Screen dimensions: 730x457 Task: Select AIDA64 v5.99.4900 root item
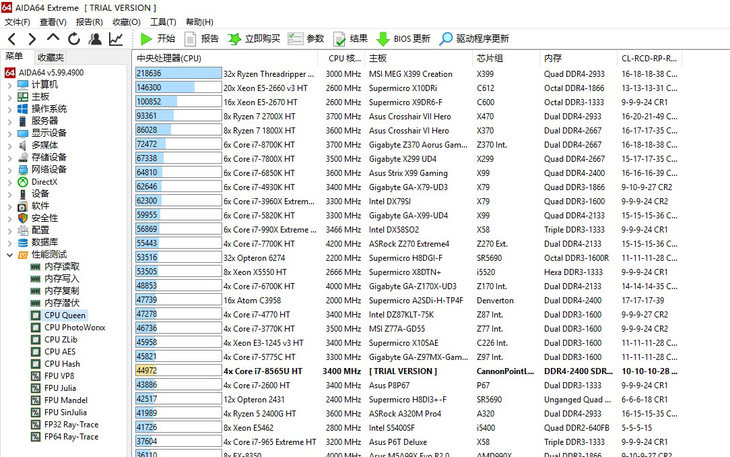coord(44,73)
